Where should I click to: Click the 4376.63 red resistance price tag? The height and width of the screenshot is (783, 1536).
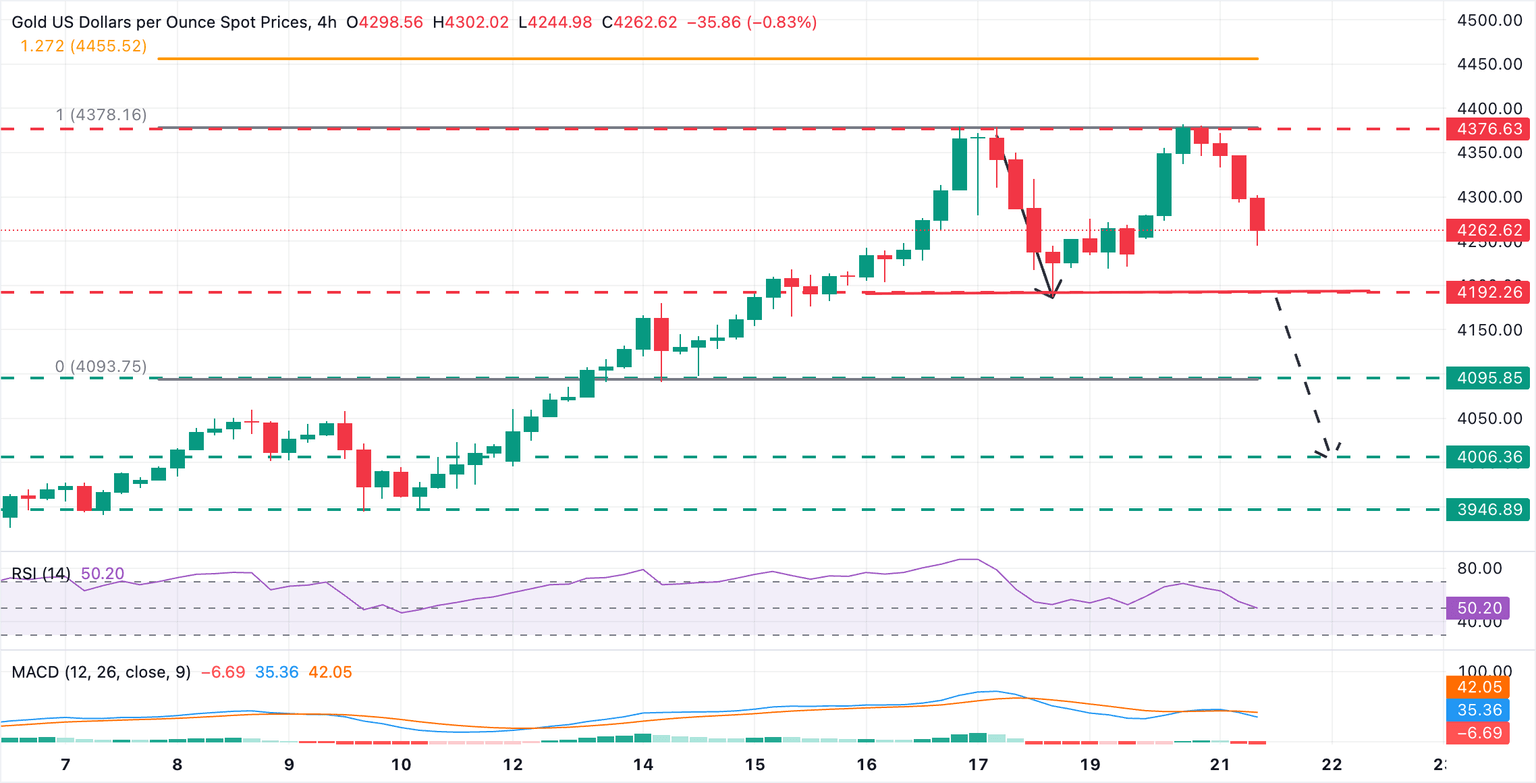[x=1488, y=129]
